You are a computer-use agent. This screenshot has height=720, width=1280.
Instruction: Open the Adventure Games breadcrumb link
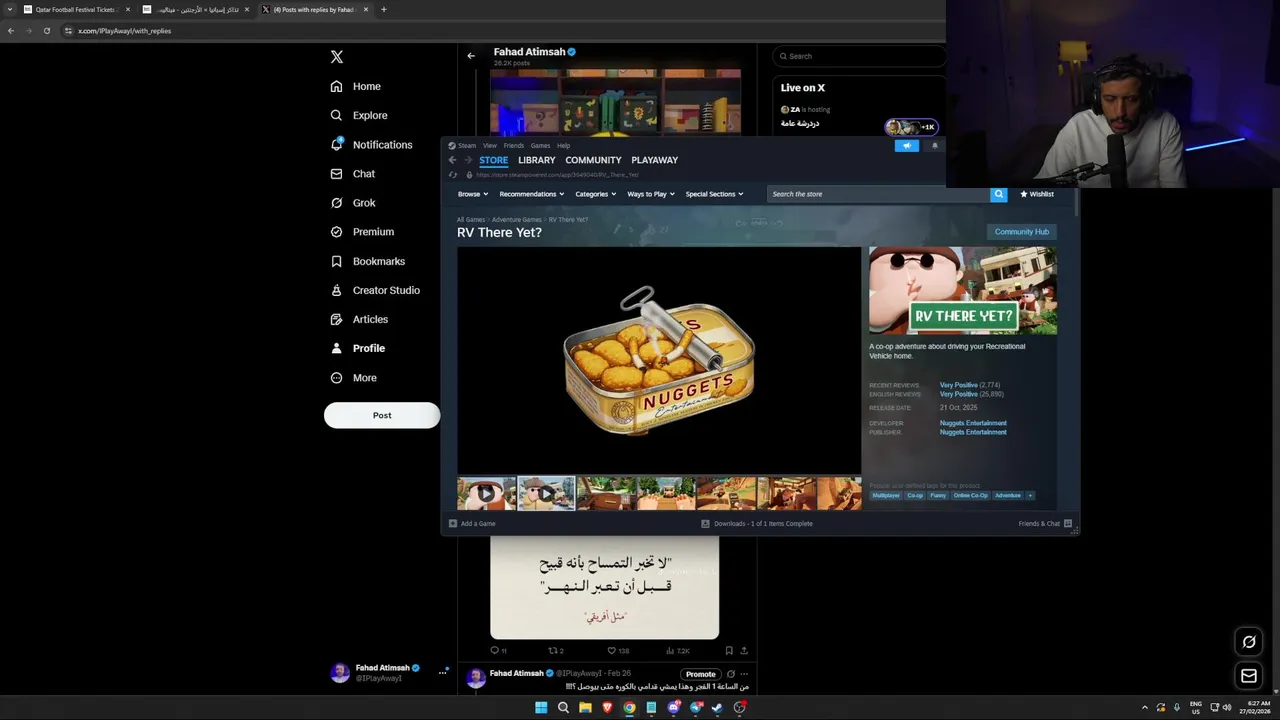click(517, 220)
